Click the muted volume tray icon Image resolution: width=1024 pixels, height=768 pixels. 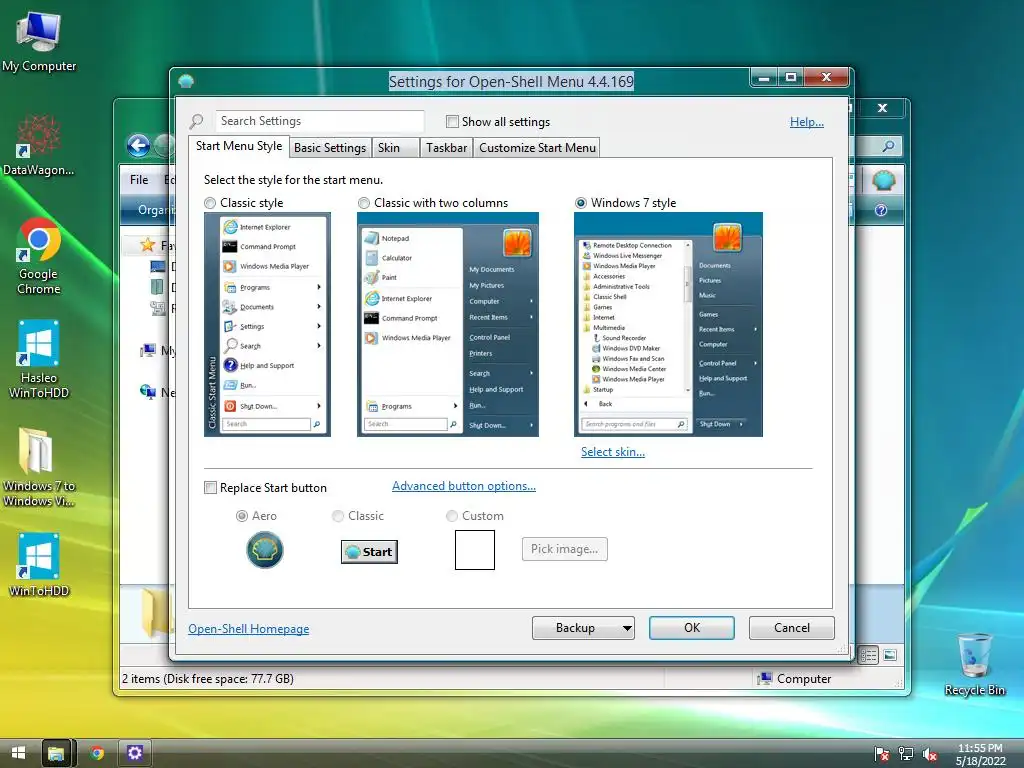point(930,754)
